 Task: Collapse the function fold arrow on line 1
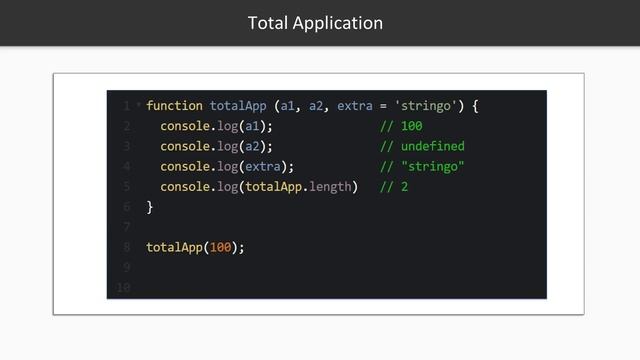click(139, 105)
